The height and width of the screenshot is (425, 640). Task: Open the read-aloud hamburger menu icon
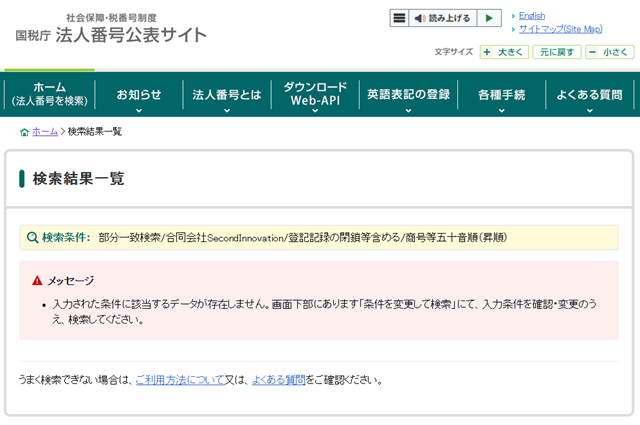[x=399, y=18]
